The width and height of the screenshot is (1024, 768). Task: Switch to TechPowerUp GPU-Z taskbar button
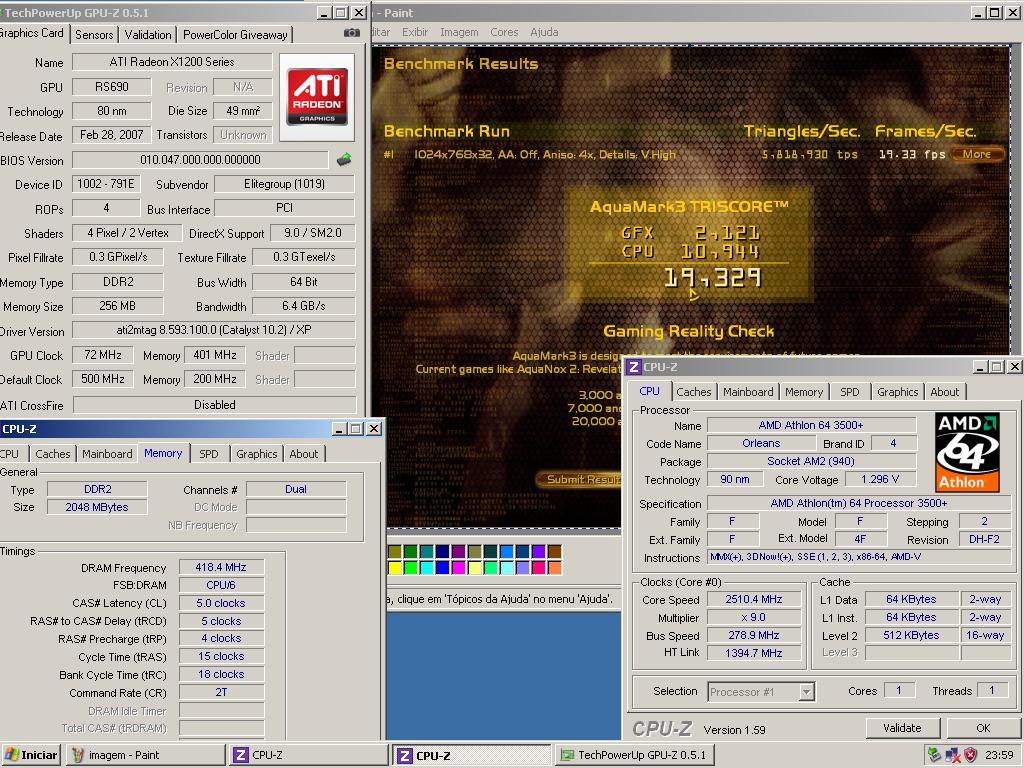(634, 755)
